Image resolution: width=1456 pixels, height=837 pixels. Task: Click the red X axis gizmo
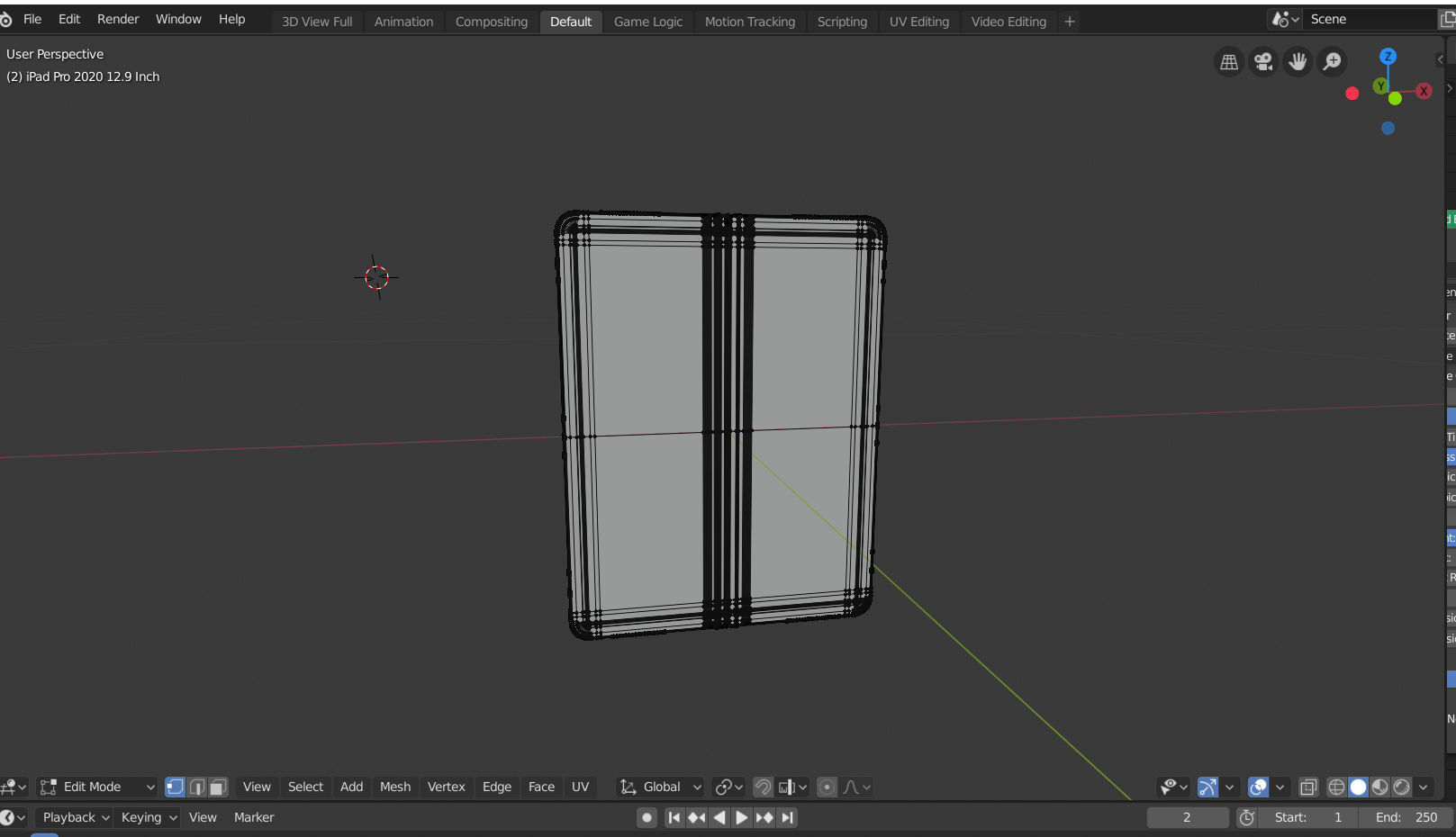(1424, 91)
